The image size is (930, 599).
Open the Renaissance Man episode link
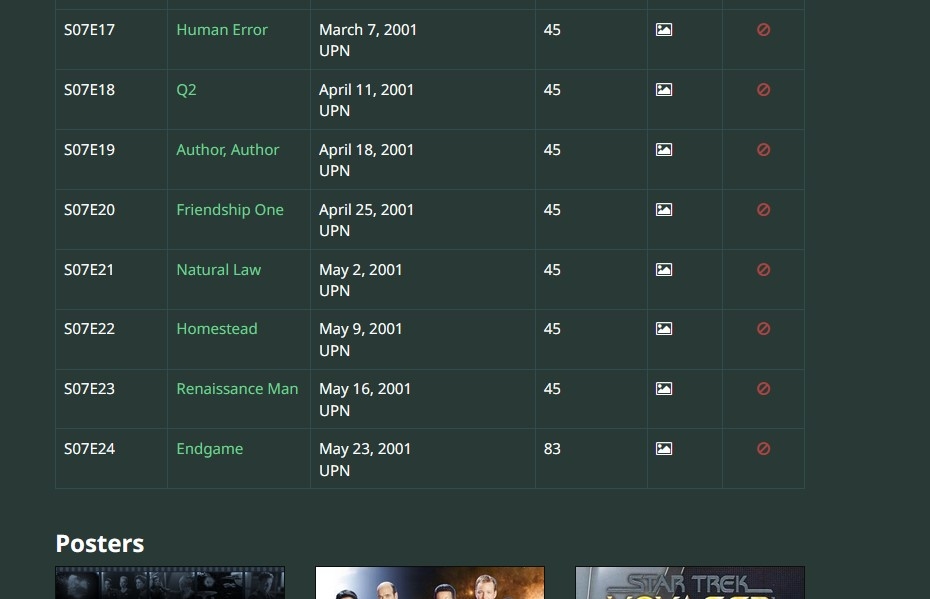pos(237,389)
